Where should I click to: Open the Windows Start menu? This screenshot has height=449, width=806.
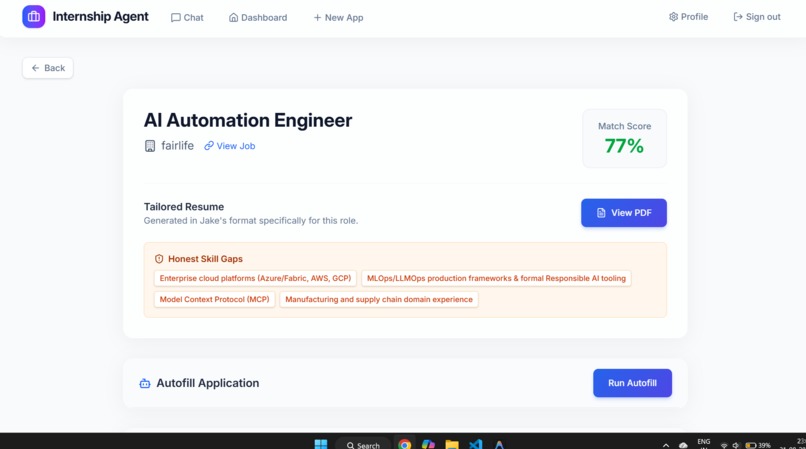point(321,444)
